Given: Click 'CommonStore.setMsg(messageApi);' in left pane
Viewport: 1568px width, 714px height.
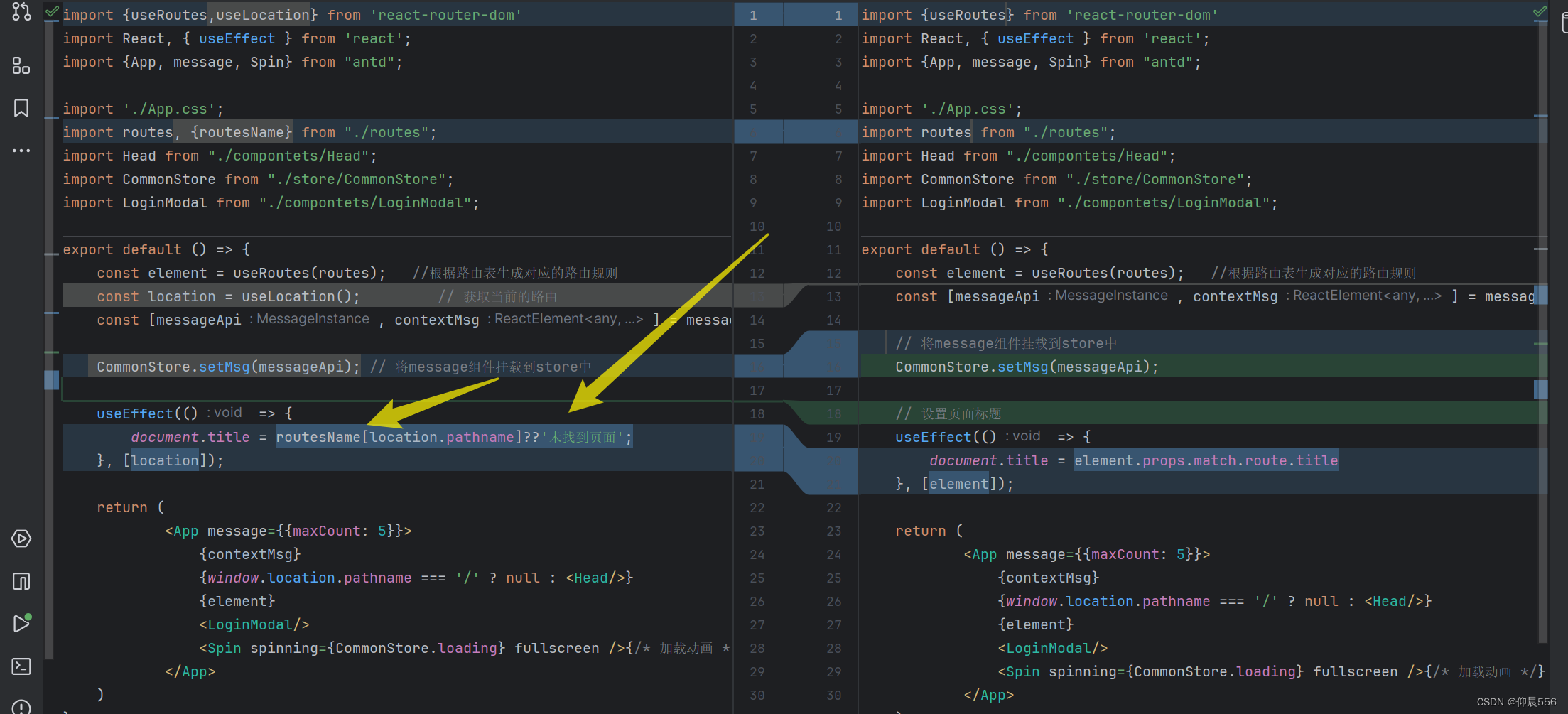Looking at the screenshot, I should pyautogui.click(x=229, y=367).
